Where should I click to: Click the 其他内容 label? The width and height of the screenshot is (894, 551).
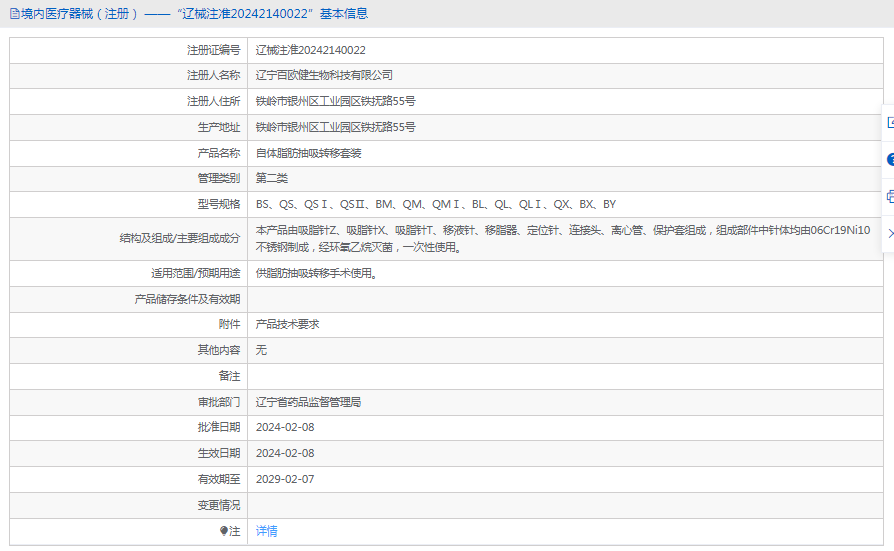[x=219, y=350]
